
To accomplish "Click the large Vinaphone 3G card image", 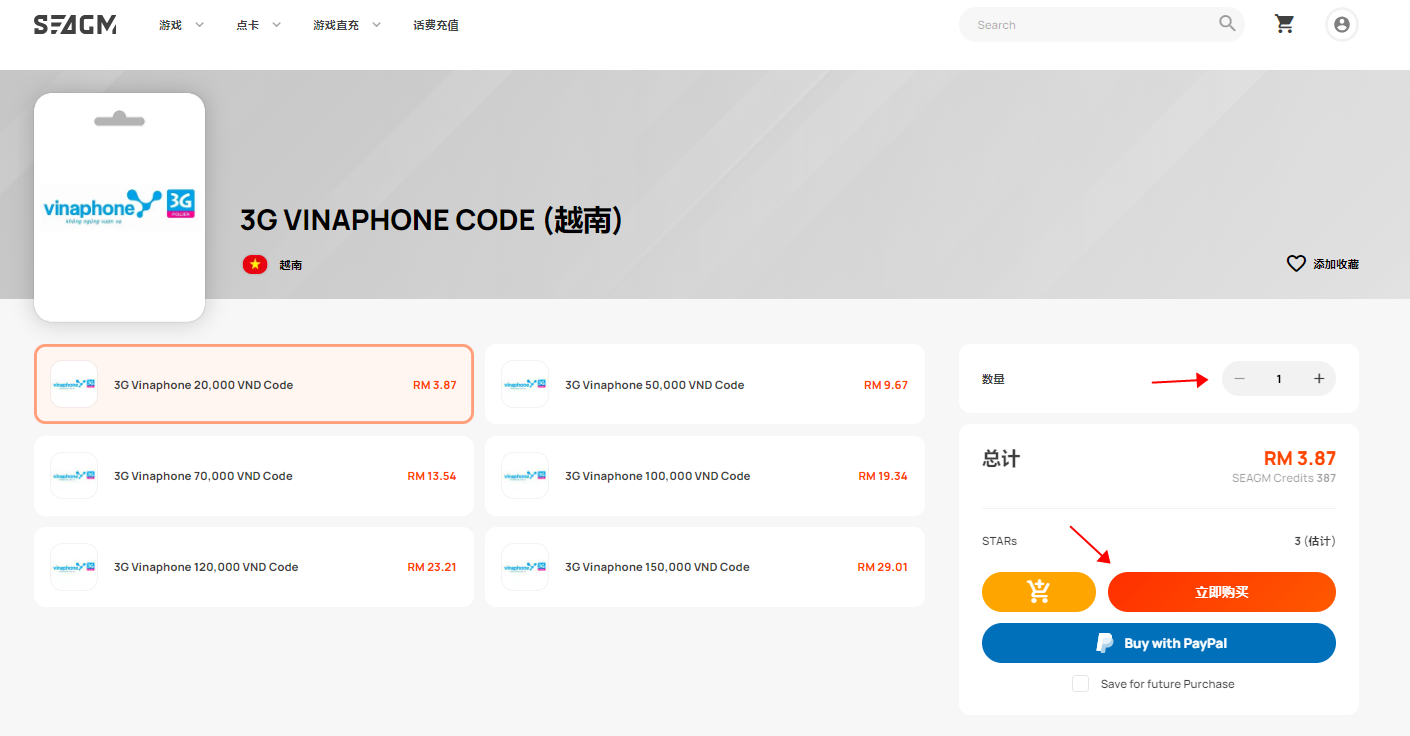I will pos(120,207).
